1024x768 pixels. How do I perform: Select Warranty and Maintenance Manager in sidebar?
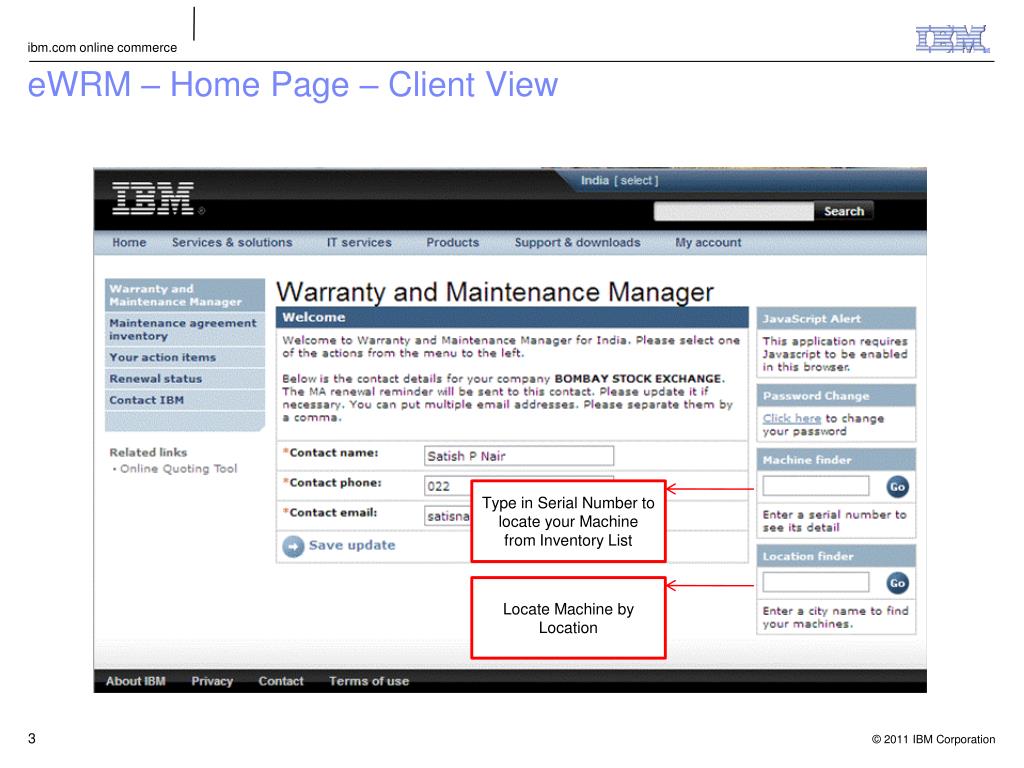click(185, 295)
